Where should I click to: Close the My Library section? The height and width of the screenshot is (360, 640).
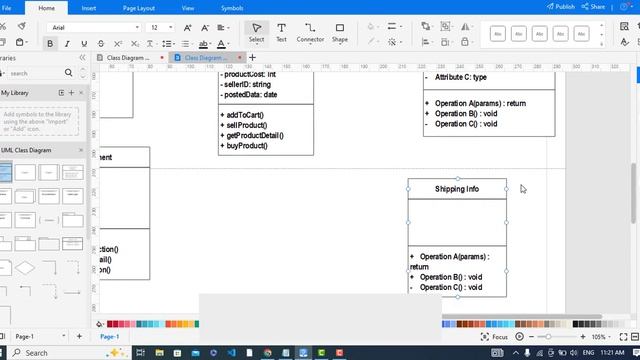click(81, 93)
